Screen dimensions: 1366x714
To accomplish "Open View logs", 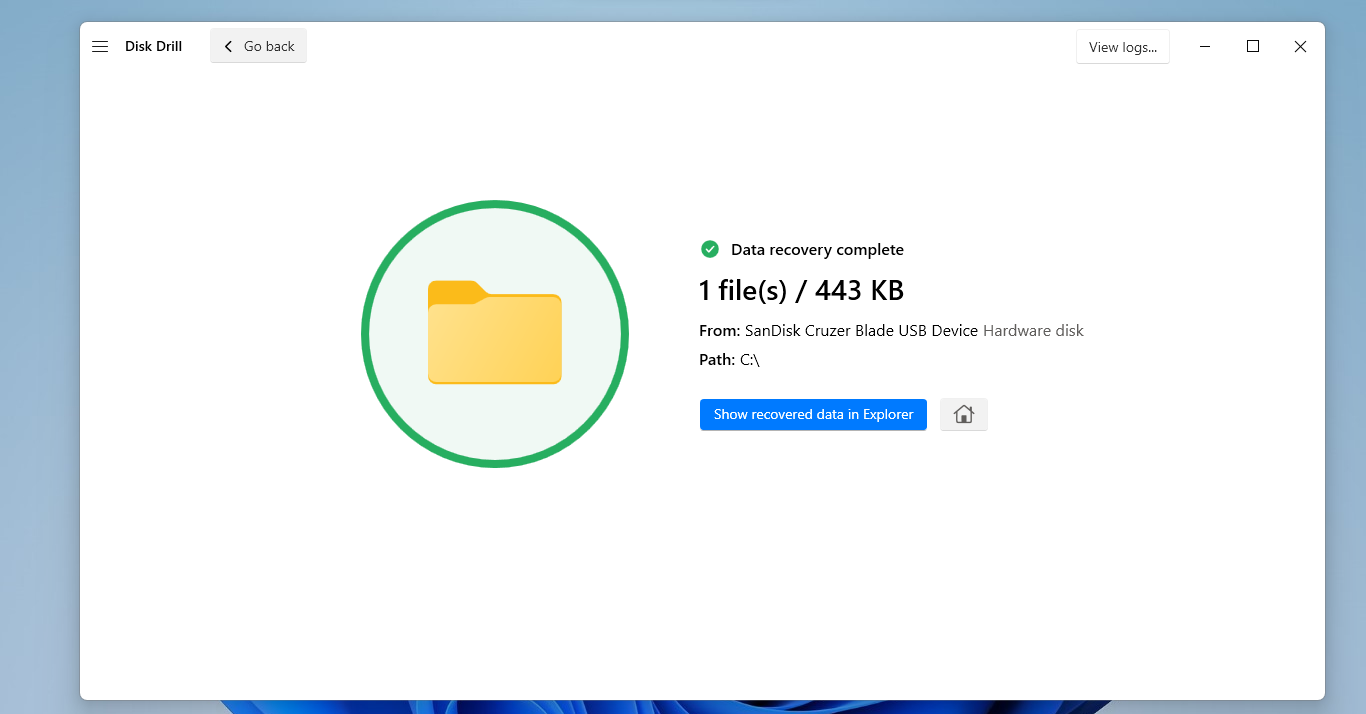I will (1122, 47).
